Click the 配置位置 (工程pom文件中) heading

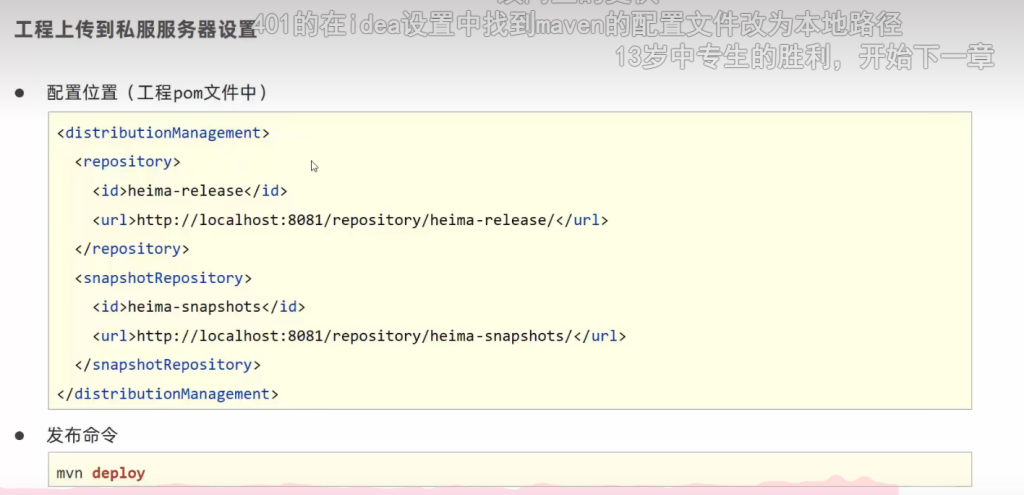156,92
